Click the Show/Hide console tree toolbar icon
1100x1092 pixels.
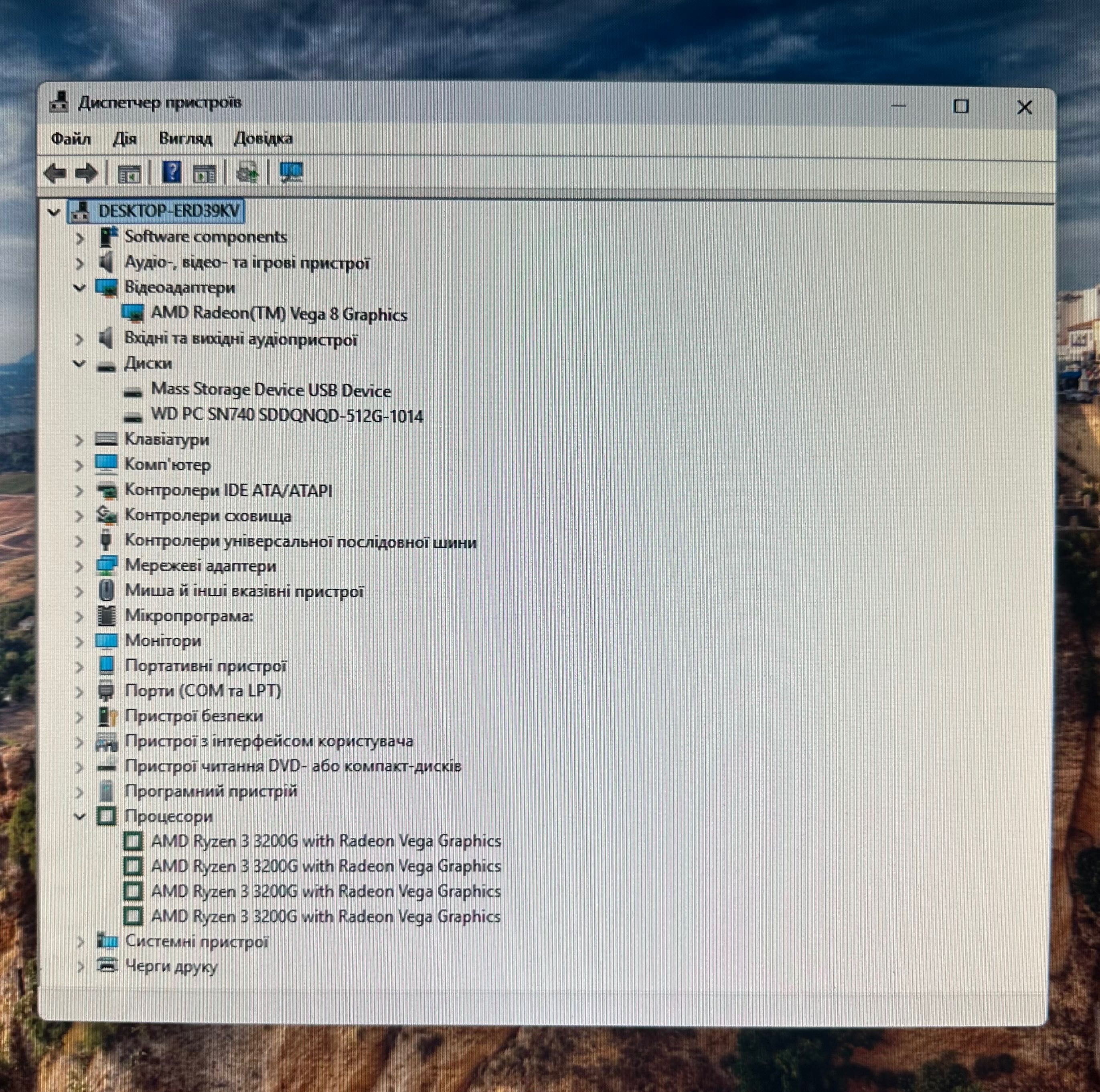129,173
